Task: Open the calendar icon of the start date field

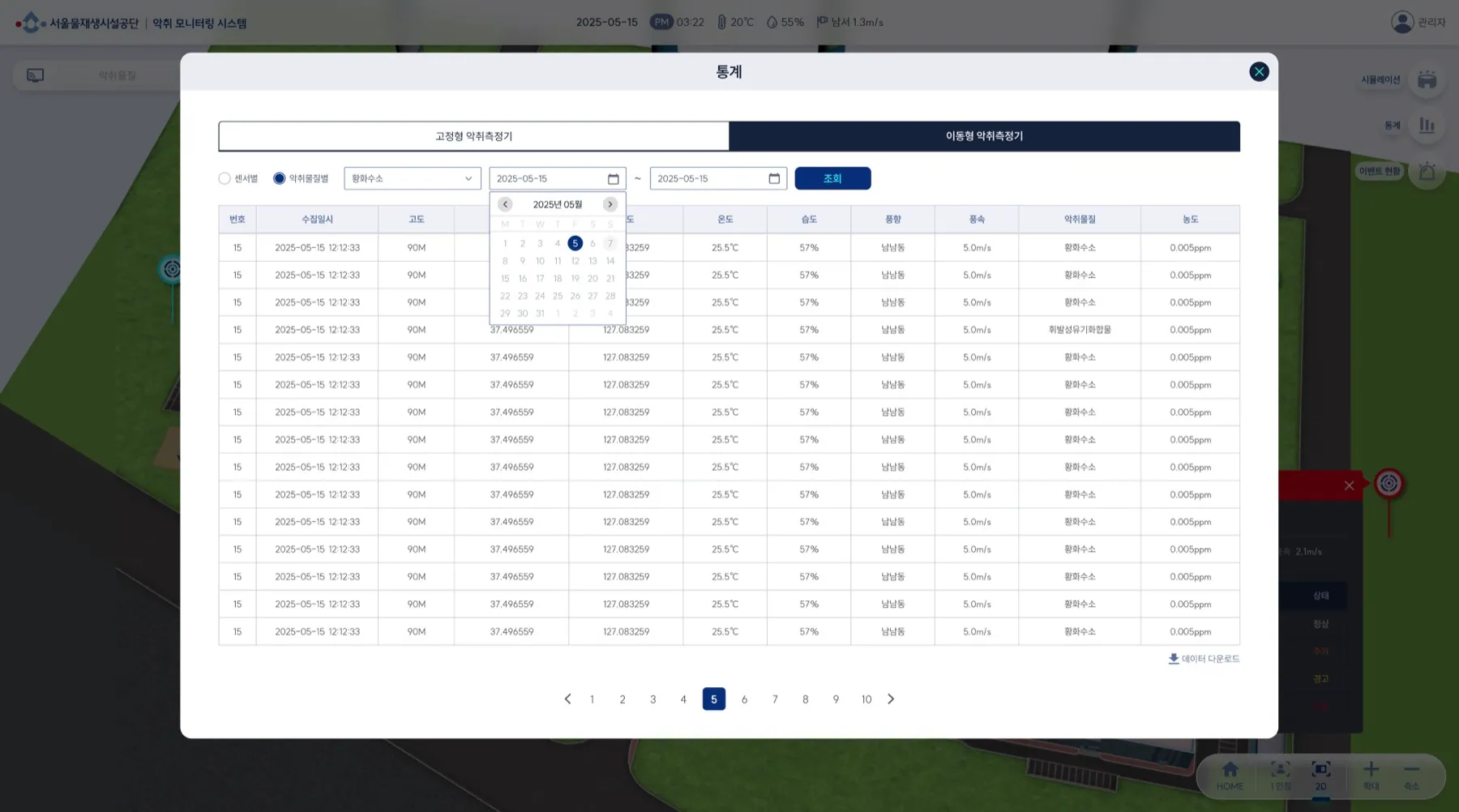Action: coord(613,179)
